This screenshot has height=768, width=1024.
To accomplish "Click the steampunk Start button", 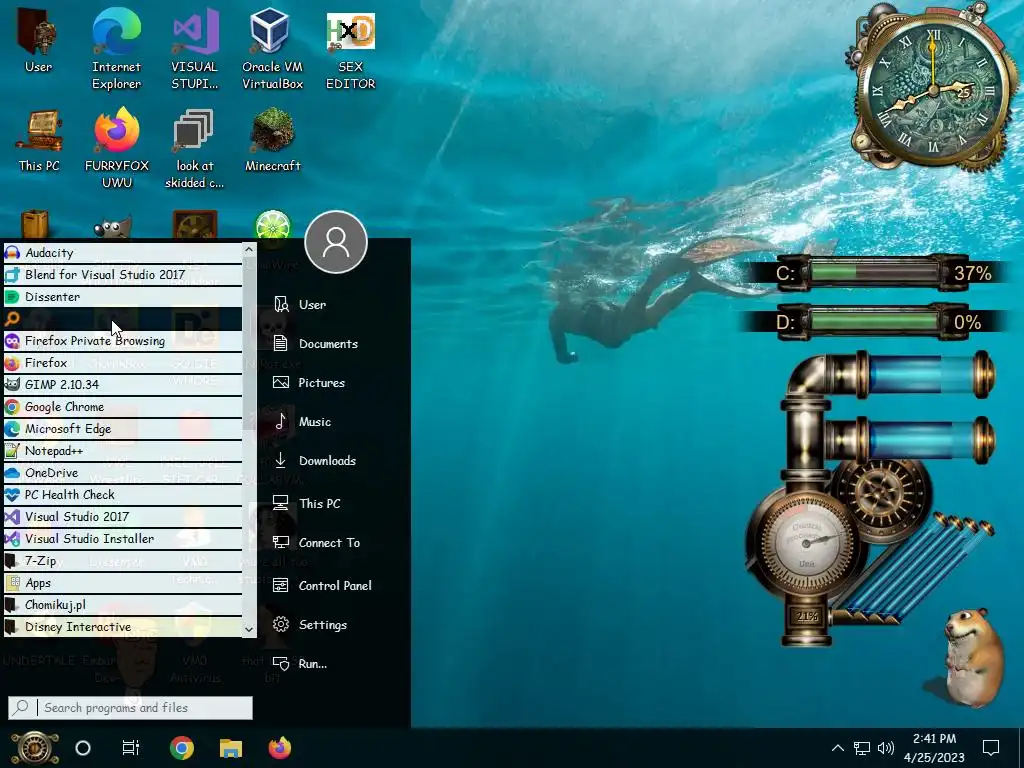I will point(35,748).
